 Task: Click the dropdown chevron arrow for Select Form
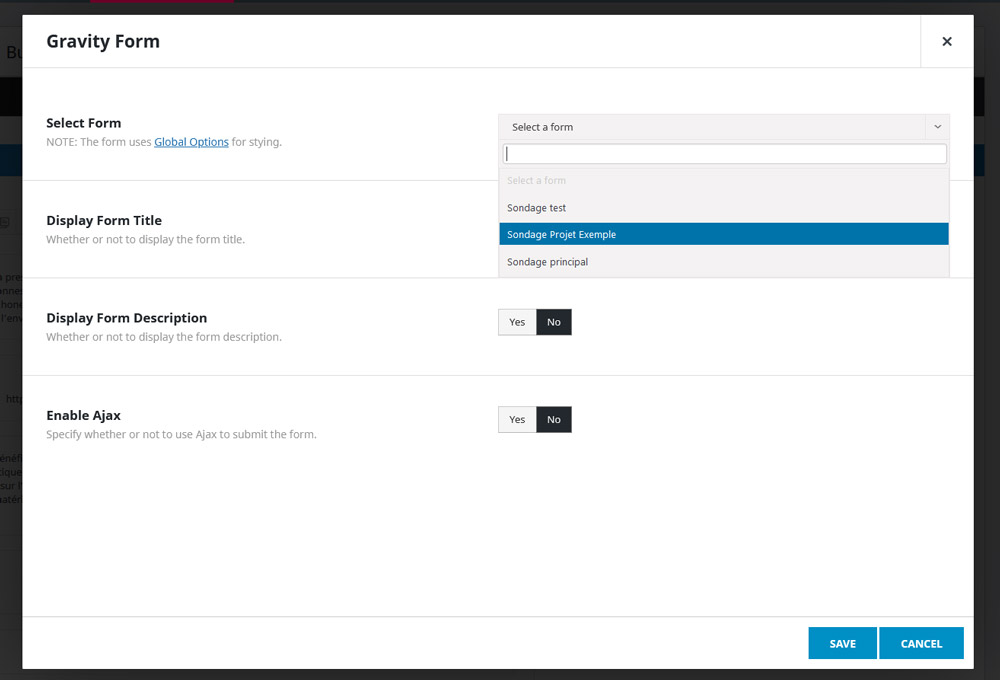pos(937,127)
